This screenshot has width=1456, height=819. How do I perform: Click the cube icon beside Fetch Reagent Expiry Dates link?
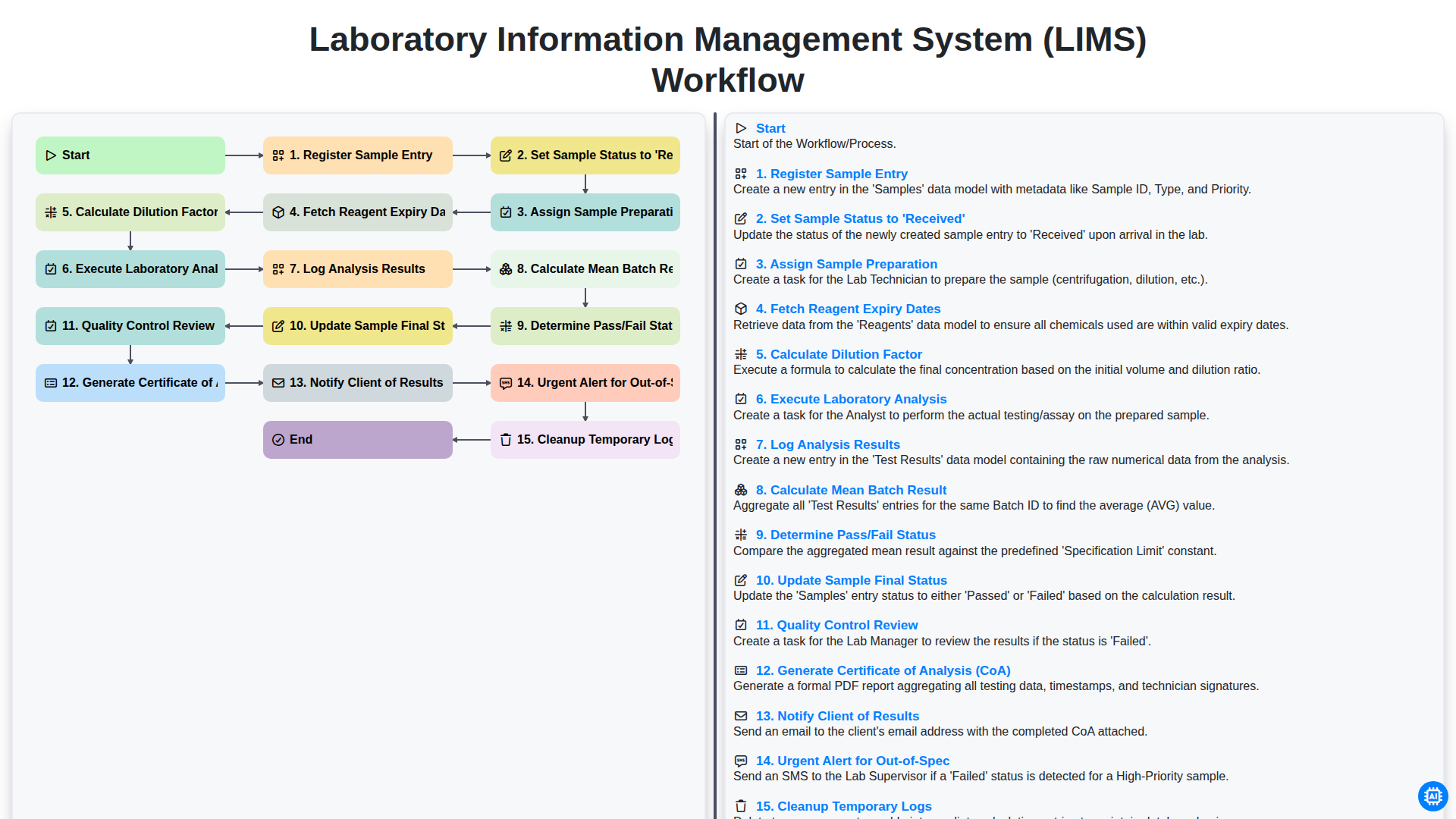[741, 309]
